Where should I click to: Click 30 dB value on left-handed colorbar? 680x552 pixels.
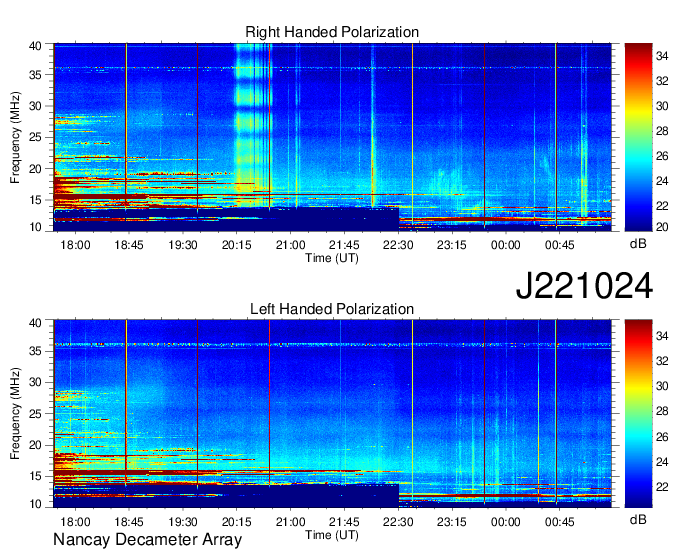point(662,386)
